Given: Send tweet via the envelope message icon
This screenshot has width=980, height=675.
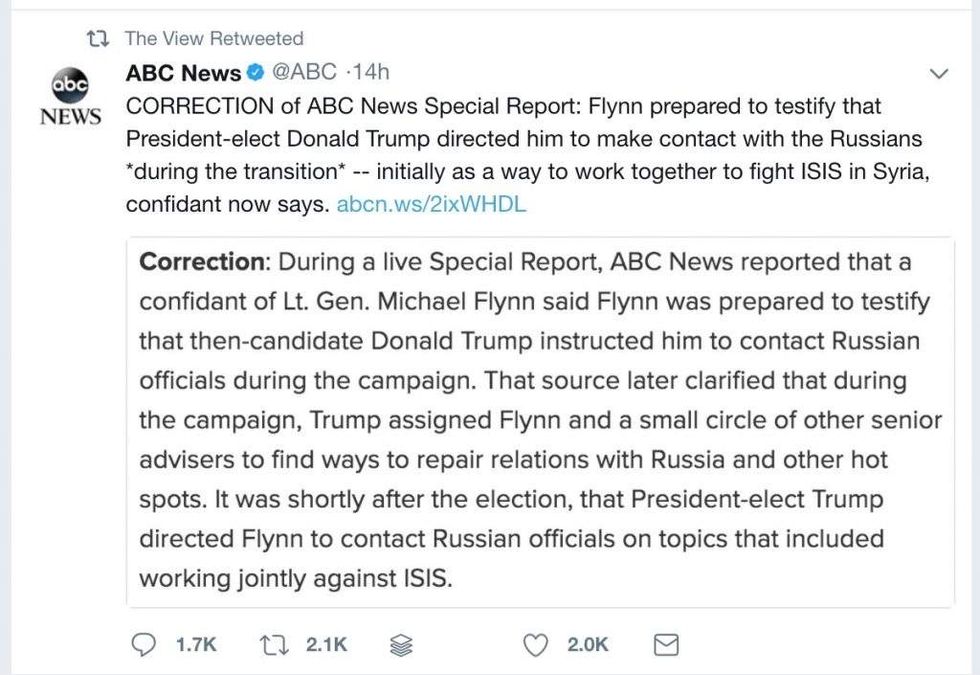Looking at the screenshot, I should (x=665, y=645).
